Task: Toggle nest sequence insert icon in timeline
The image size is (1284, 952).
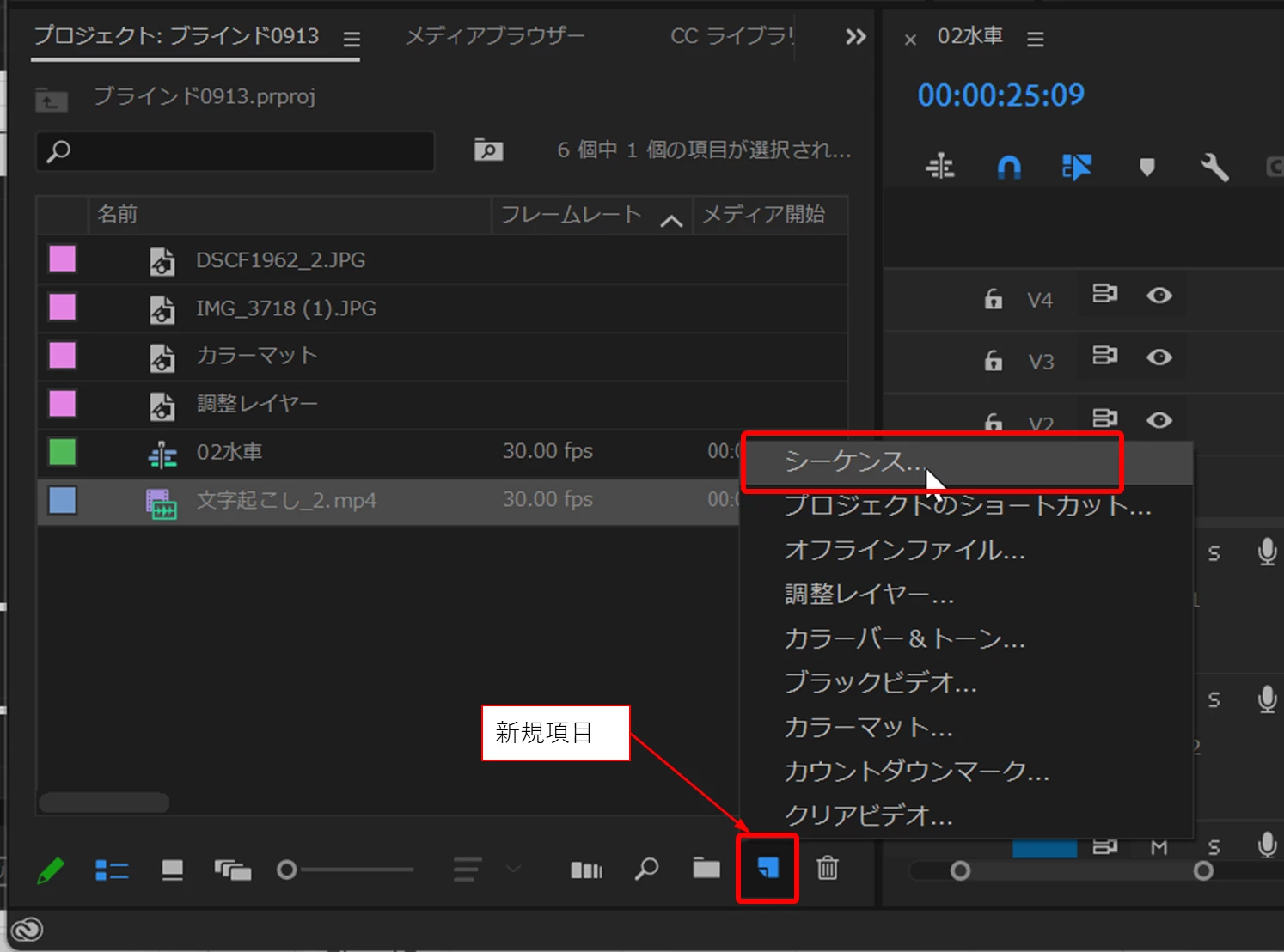Action: pos(940,165)
